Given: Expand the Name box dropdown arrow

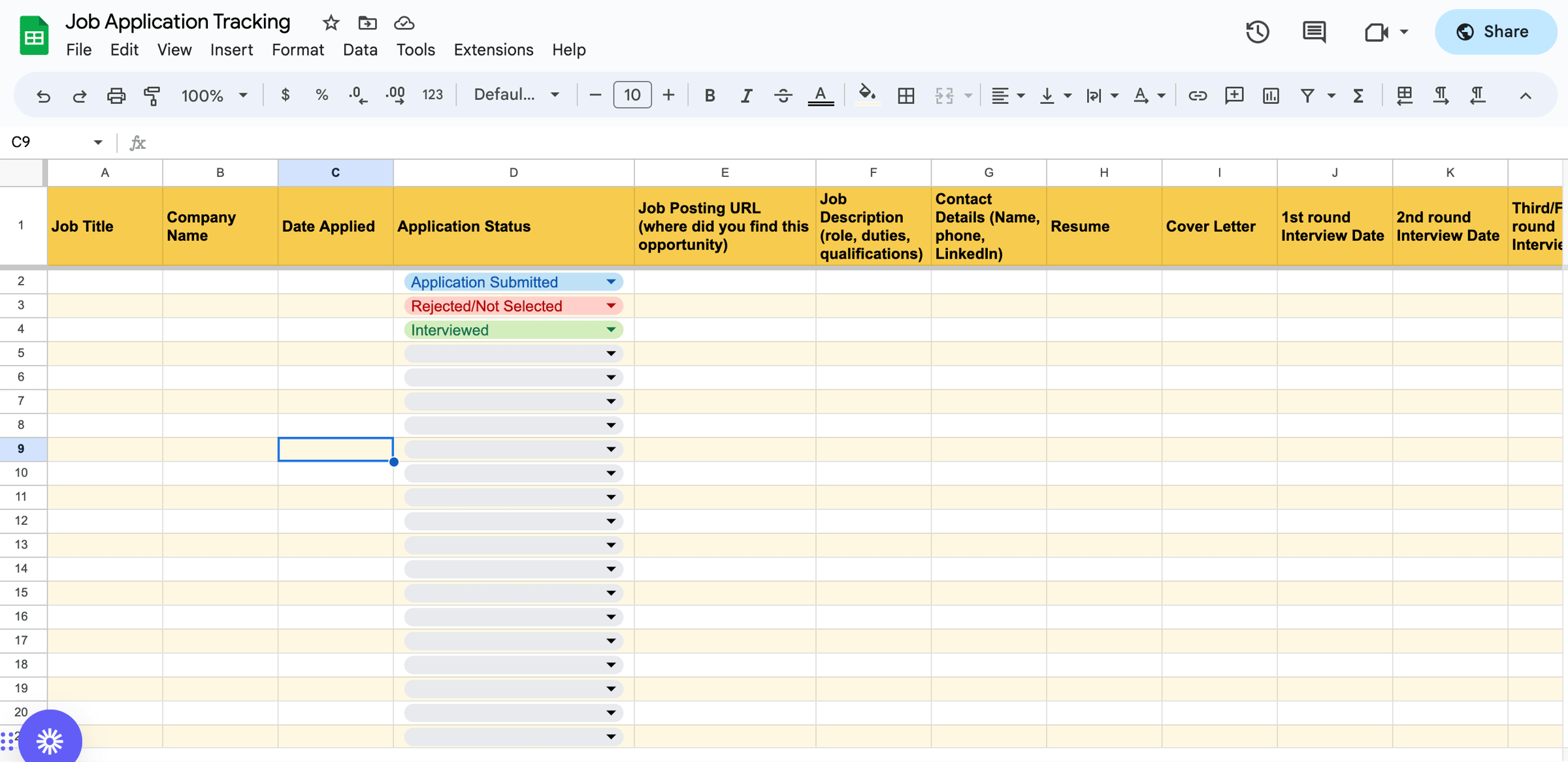Looking at the screenshot, I should (x=97, y=142).
